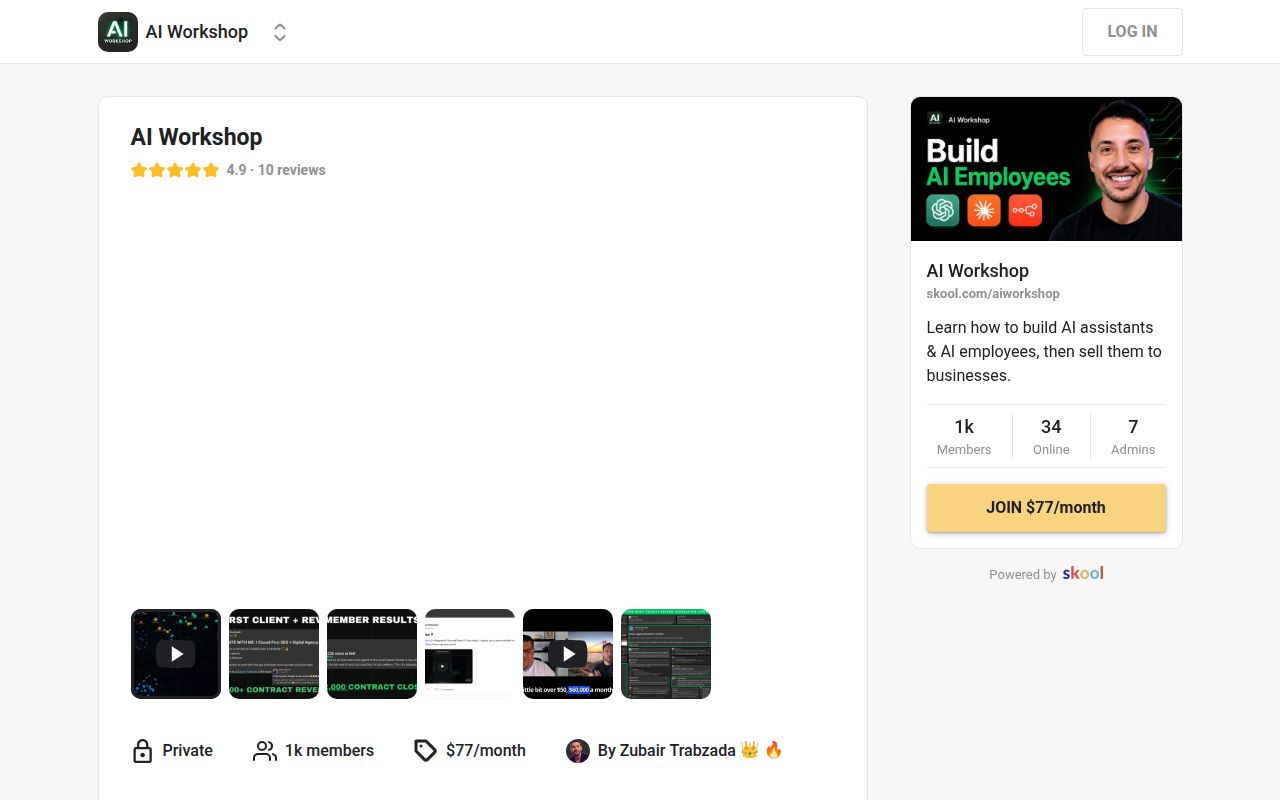Screen dimensions: 1280x800
Task: Open the AI Workshop header title
Action: tap(197, 32)
